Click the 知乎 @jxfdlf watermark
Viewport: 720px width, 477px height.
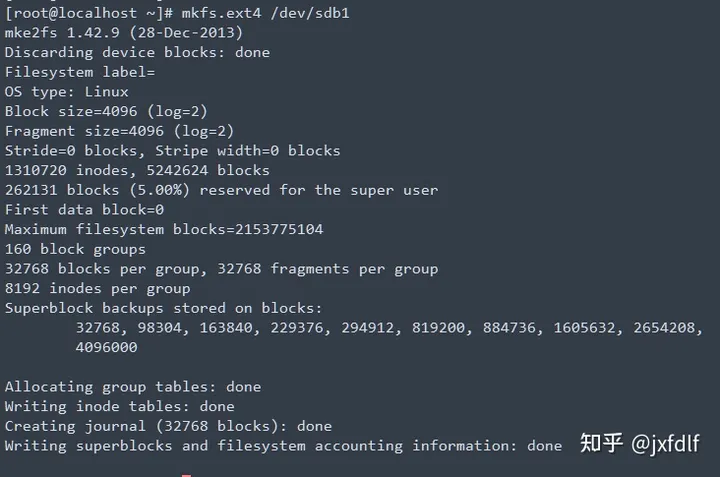coord(639,444)
